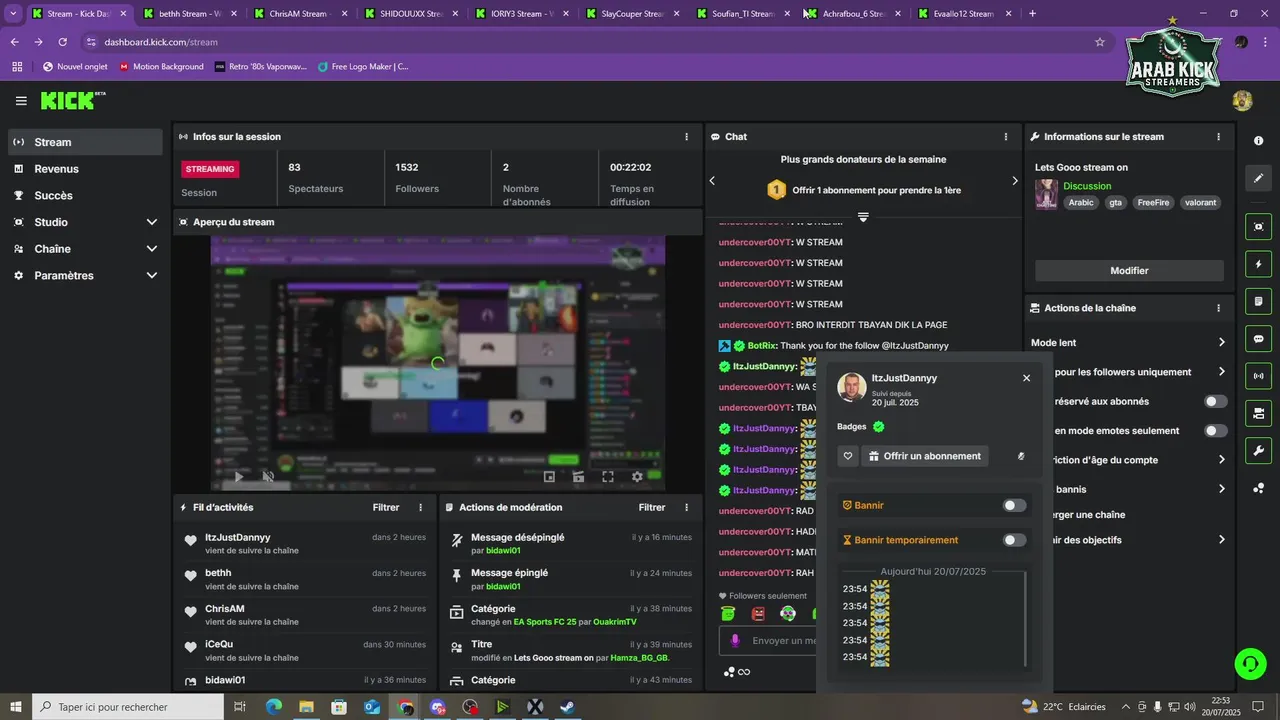The width and height of the screenshot is (1280, 720).
Task: Open picture-in-picture on stream preview
Action: [549, 477]
